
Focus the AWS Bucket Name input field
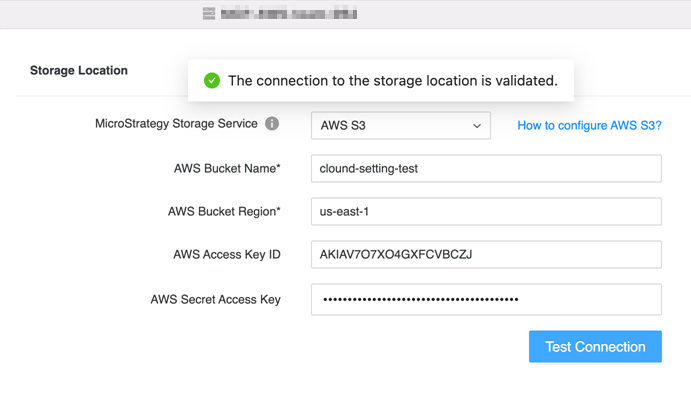click(486, 168)
